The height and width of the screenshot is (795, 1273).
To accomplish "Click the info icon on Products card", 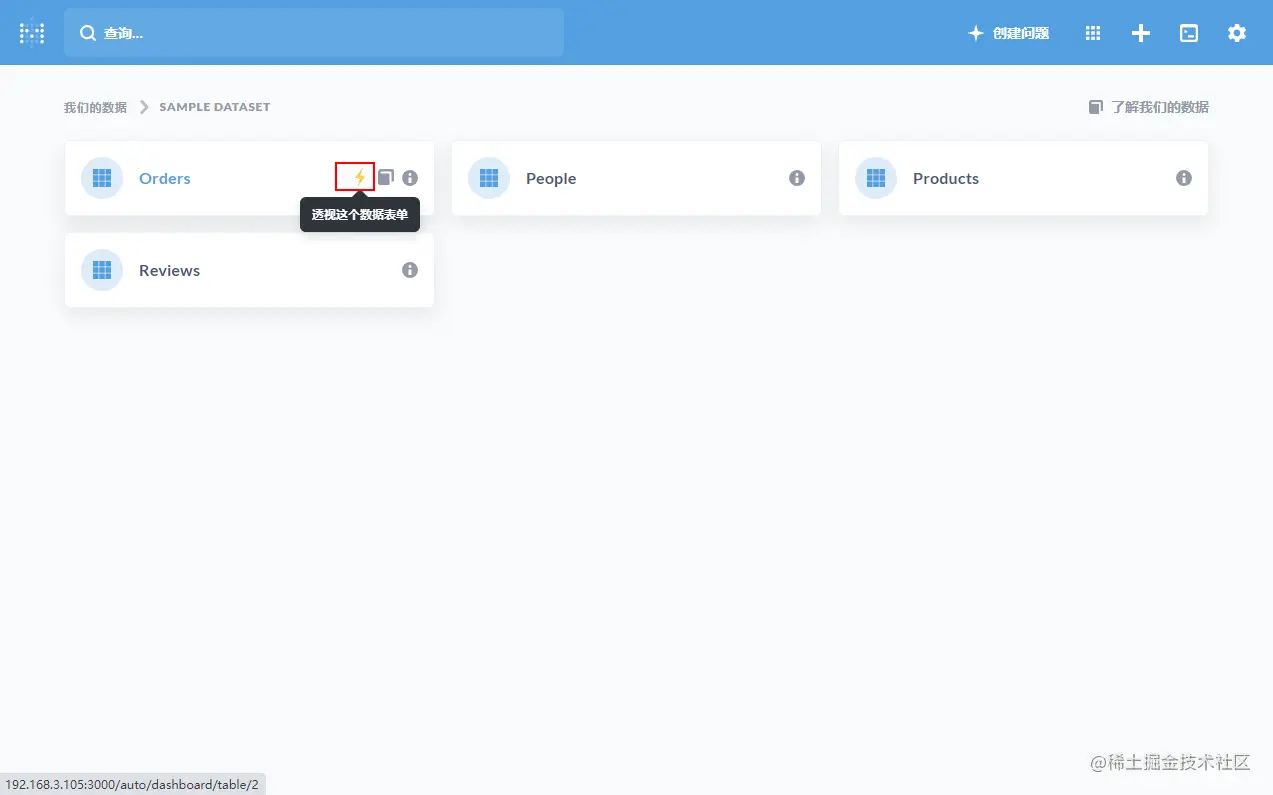I will (x=1184, y=178).
